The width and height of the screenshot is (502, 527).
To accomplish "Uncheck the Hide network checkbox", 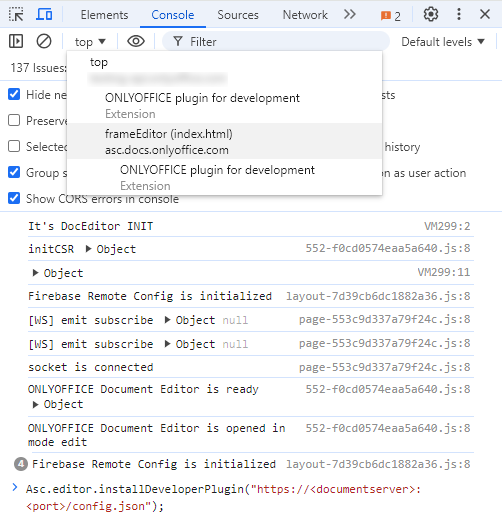I will [x=14, y=94].
